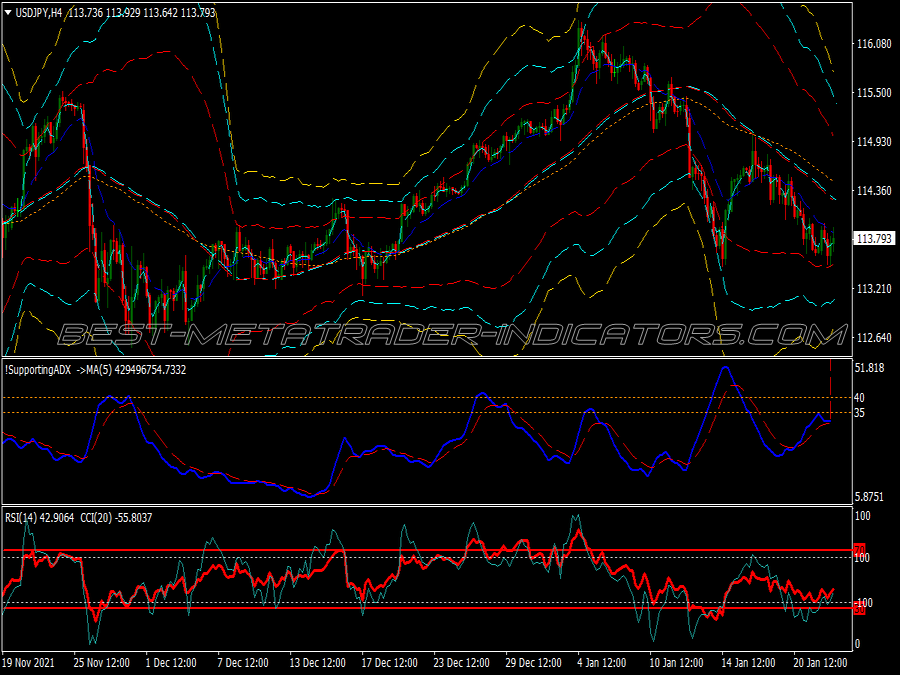Viewport: 900px width, 675px height.
Task: Click the 17 Dec 12:00 time axis label
Action: click(x=390, y=662)
